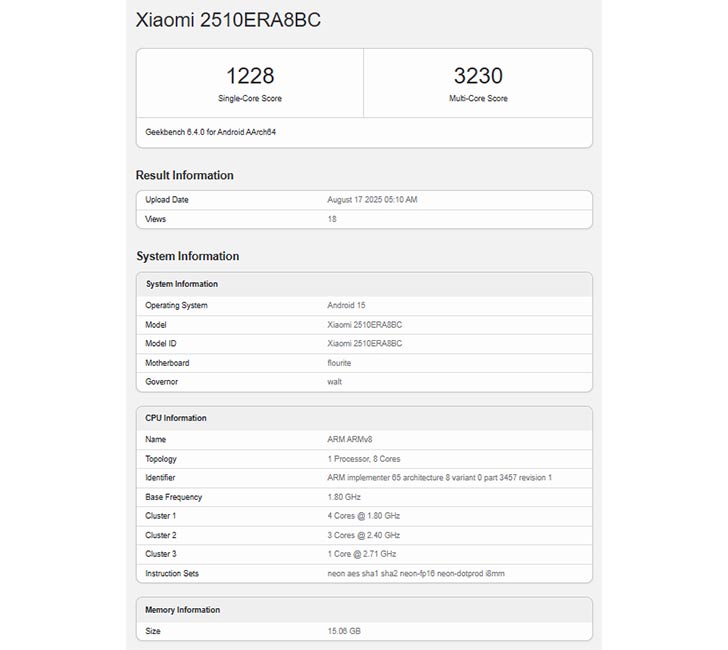Select the 1 Core @ 2.71 GHz value

pos(362,554)
